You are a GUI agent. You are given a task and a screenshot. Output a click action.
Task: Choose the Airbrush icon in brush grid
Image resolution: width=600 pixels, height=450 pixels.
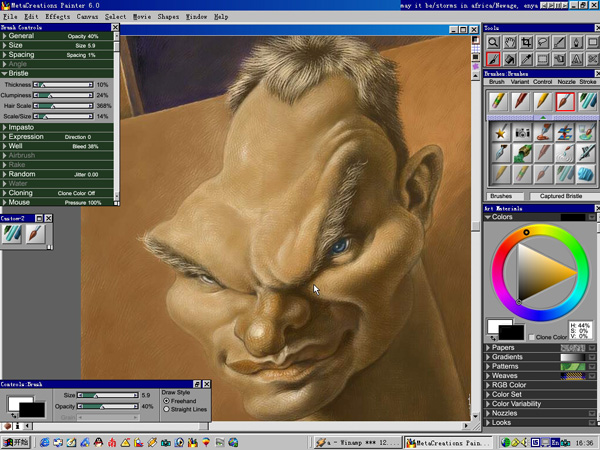[x=586, y=153]
